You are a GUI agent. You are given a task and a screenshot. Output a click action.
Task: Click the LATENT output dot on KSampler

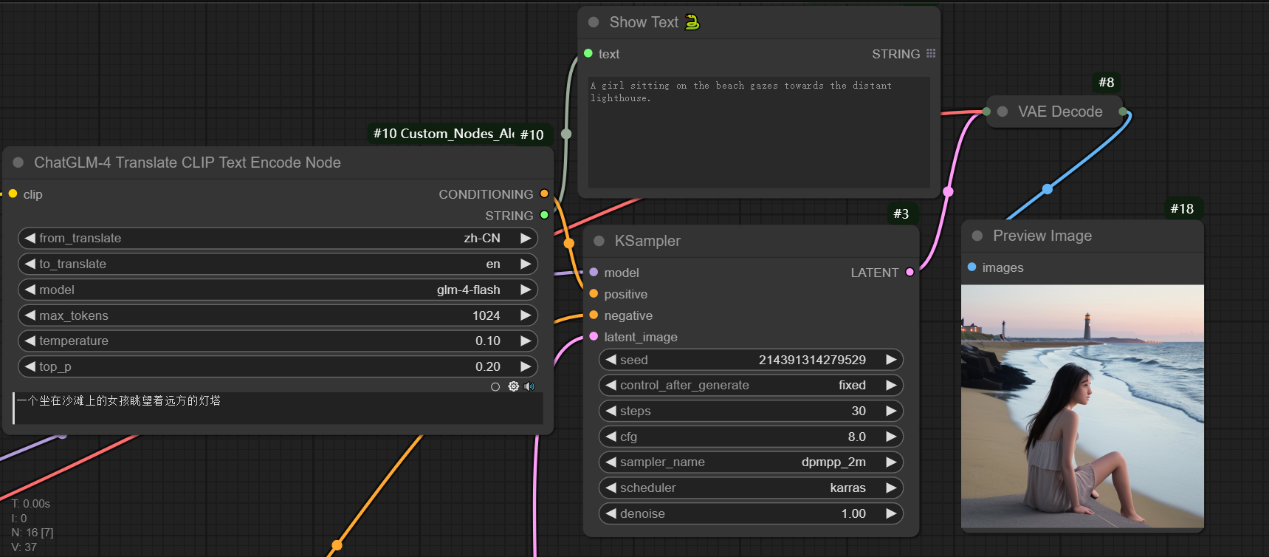[x=909, y=272]
